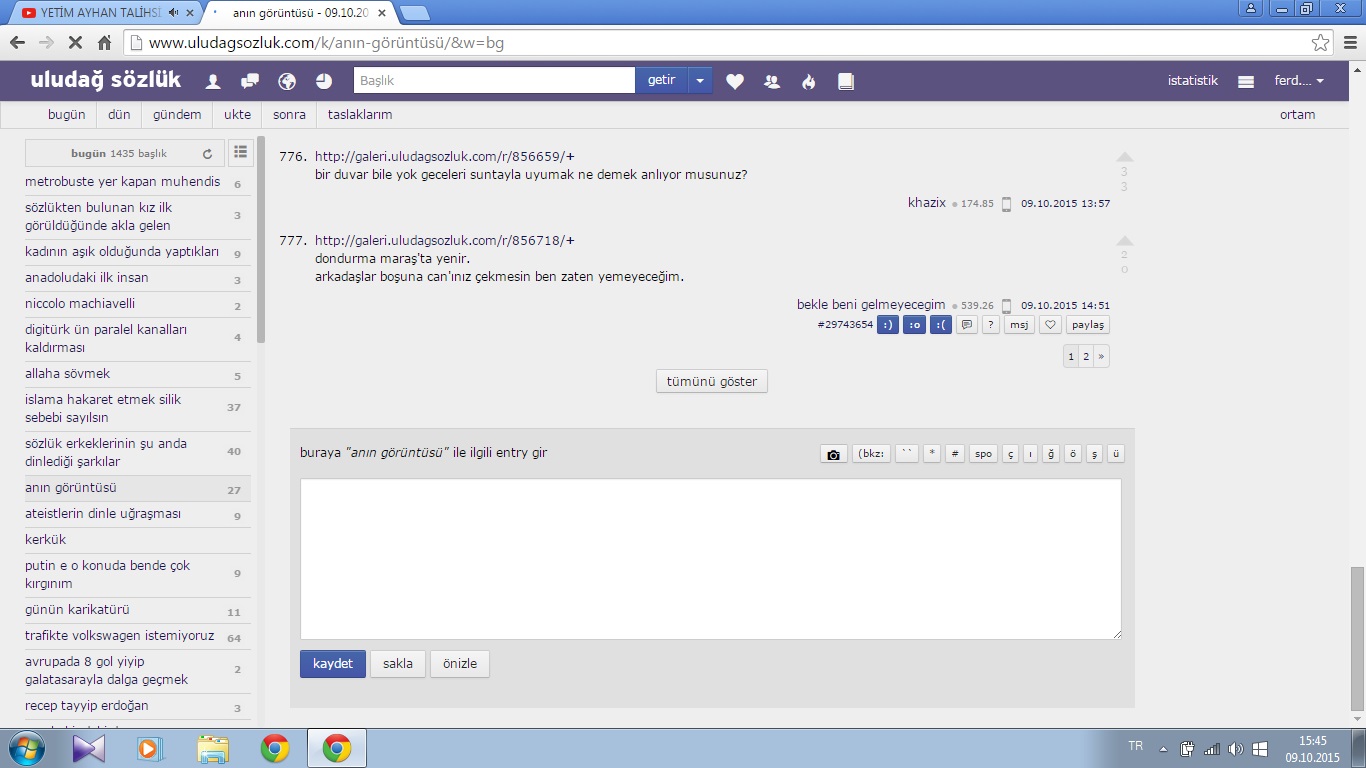Open the pie chart icon in header

pos(324,81)
